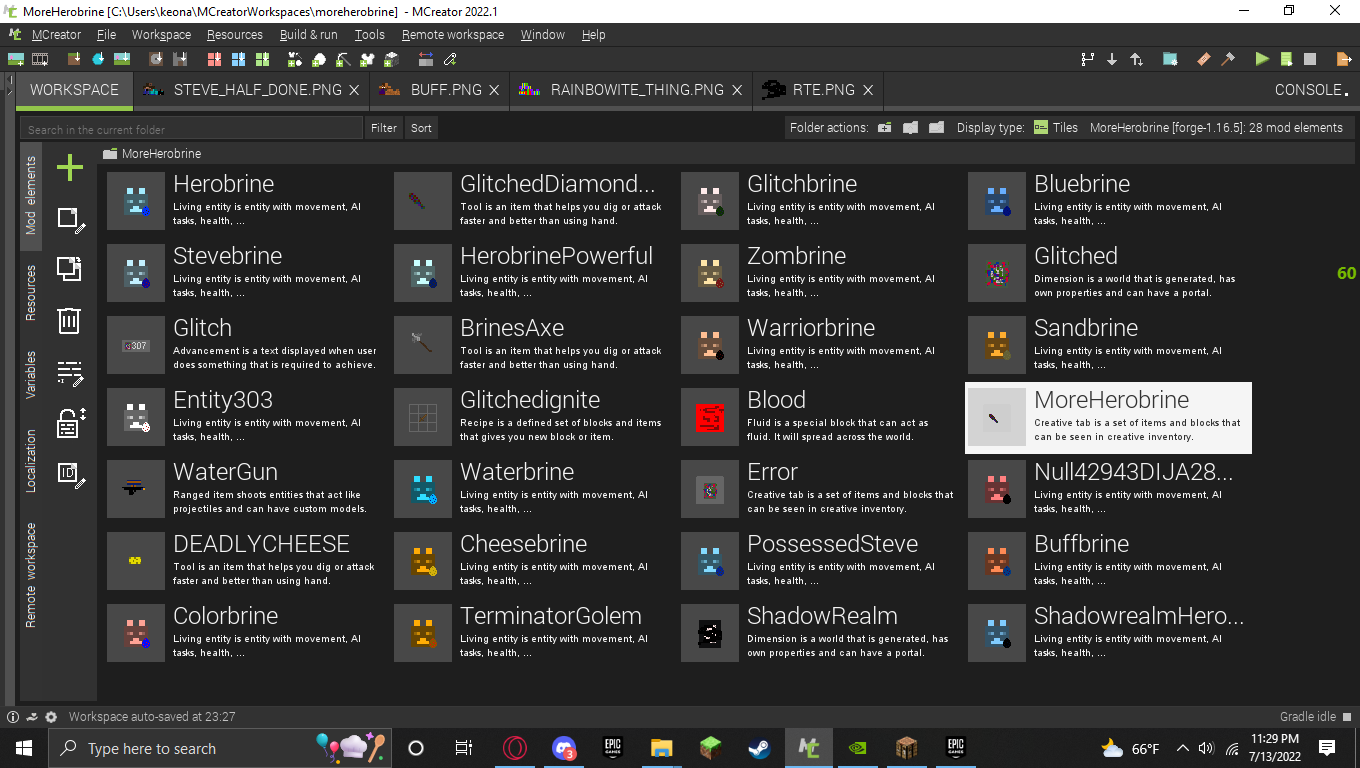
Task: Open File Explorer from the taskbar
Action: pyautogui.click(x=661, y=748)
